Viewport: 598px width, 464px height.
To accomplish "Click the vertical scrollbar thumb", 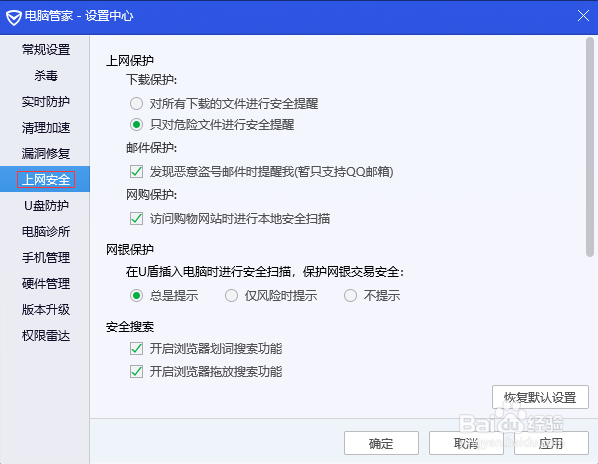I will [x=590, y=147].
